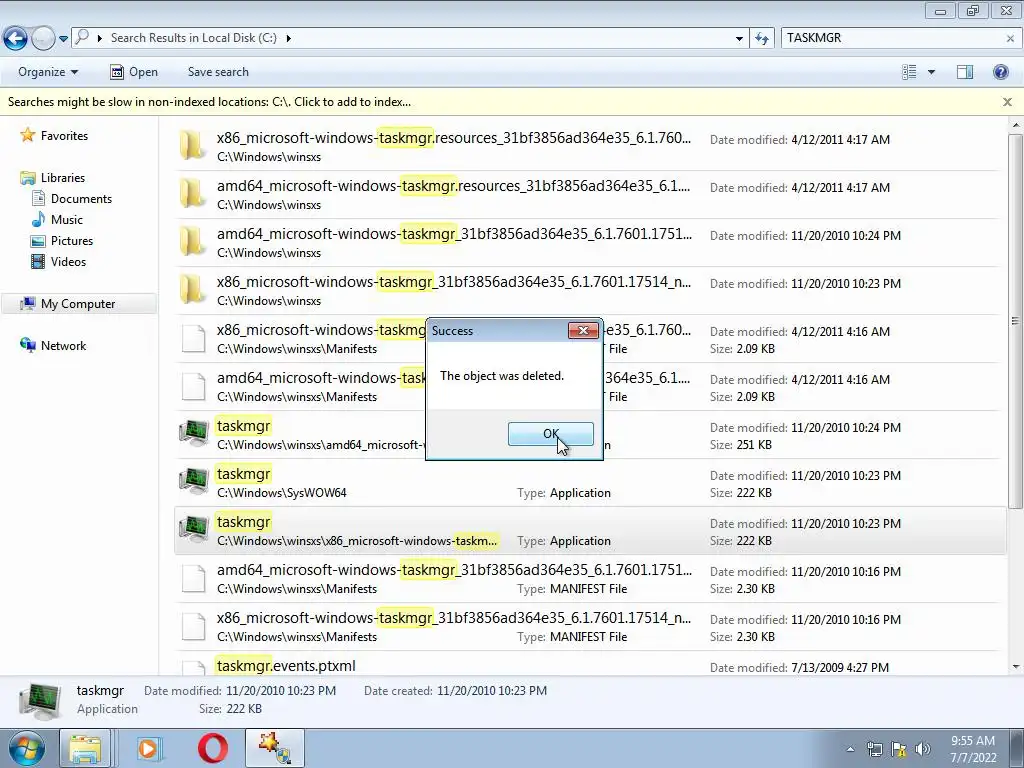Switch to the star-shield taskbar application
The image size is (1024, 768).
click(275, 748)
